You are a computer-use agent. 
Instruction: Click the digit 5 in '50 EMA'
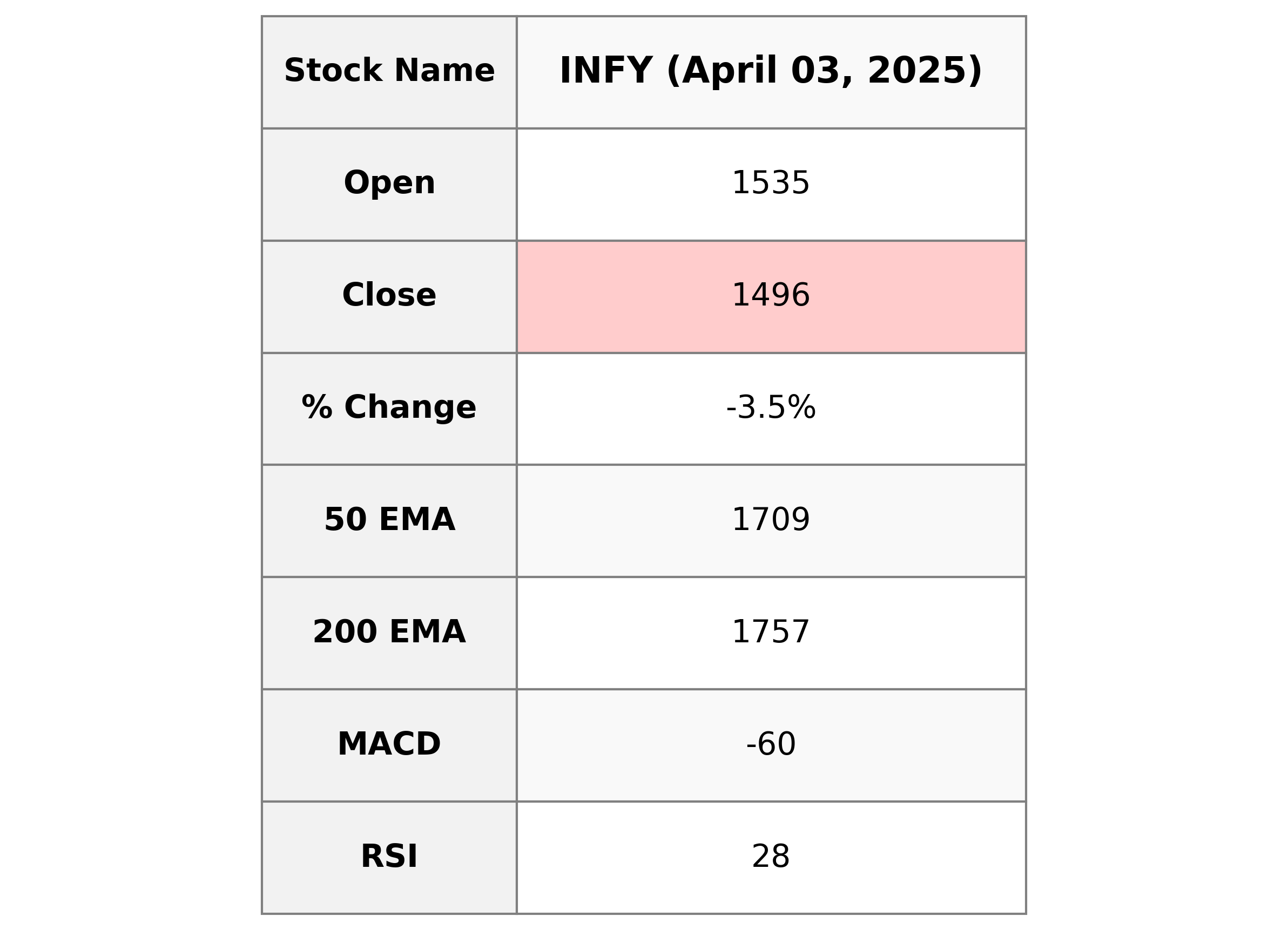[x=334, y=519]
